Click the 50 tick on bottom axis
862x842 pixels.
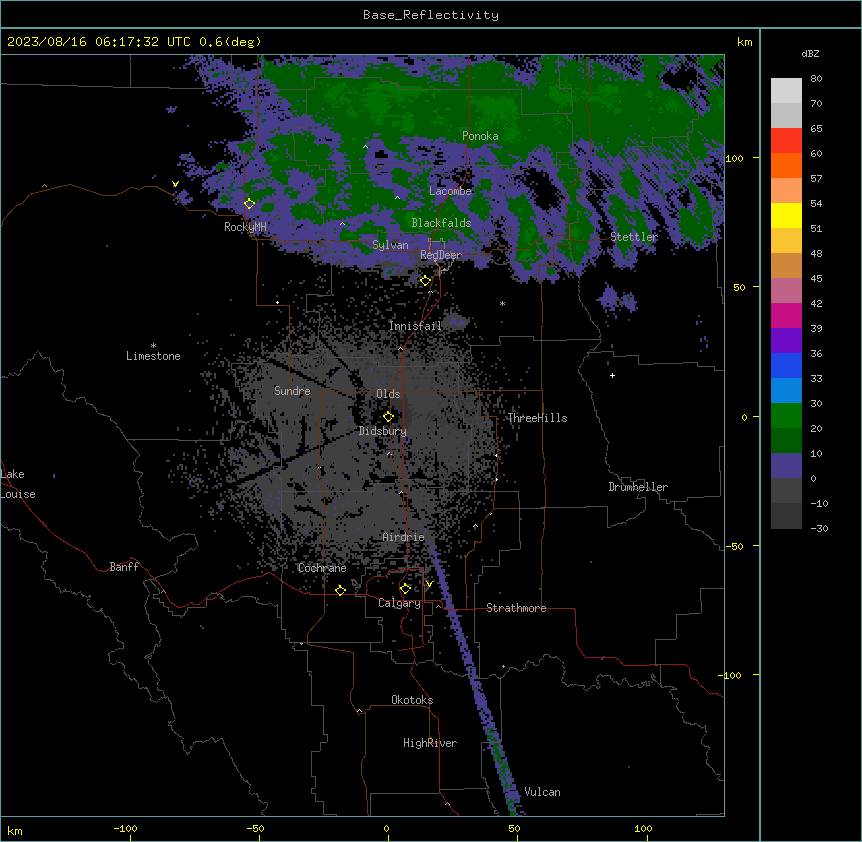pyautogui.click(x=514, y=828)
